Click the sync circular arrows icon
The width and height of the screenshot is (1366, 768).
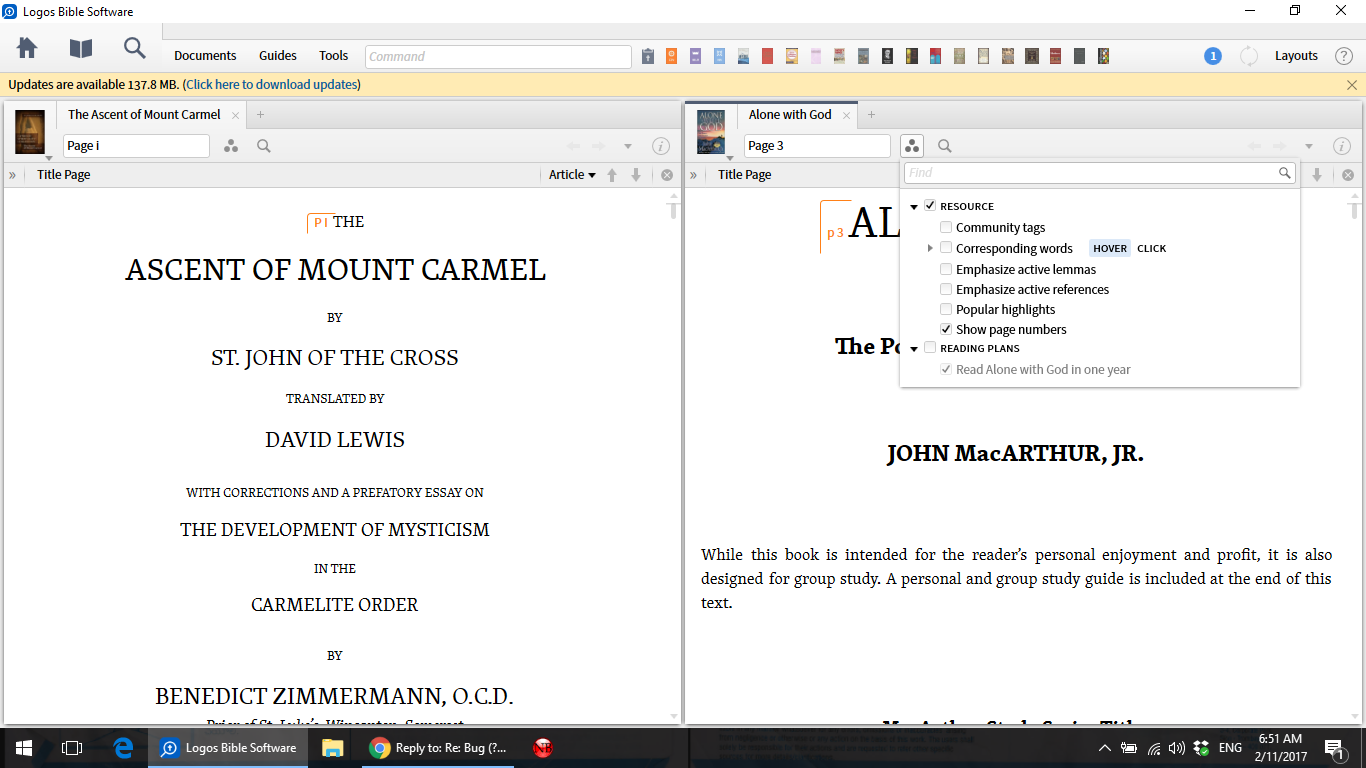1249,56
